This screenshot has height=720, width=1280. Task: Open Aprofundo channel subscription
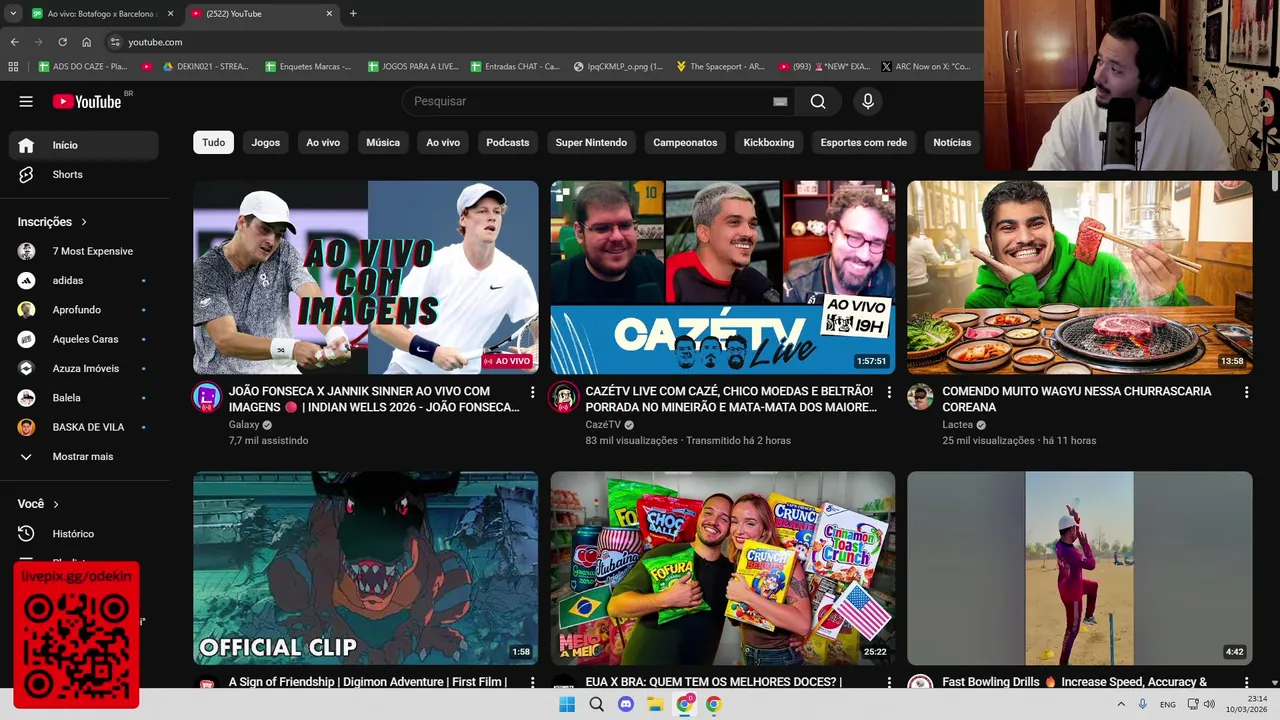[x=84, y=310]
